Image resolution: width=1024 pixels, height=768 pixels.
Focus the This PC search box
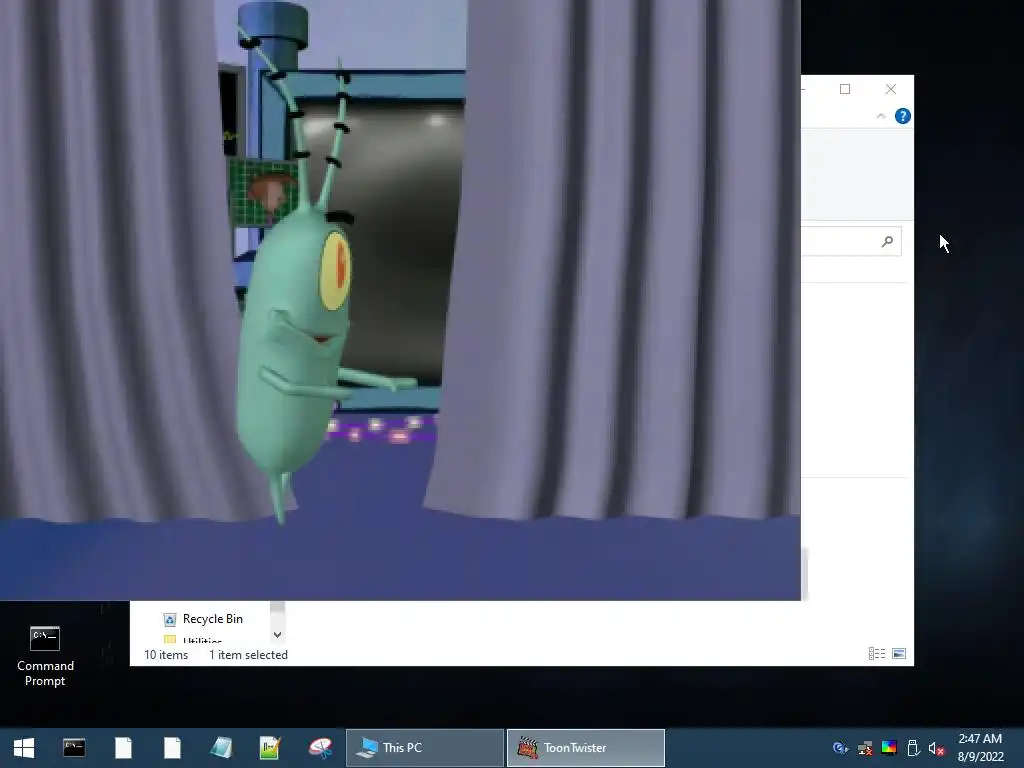pyautogui.click(x=852, y=242)
